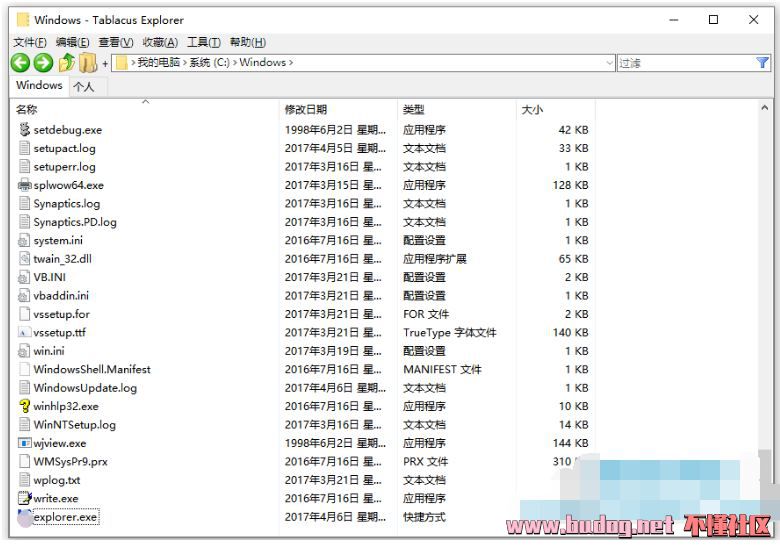Click the 快捷方式 type cell

(424, 517)
